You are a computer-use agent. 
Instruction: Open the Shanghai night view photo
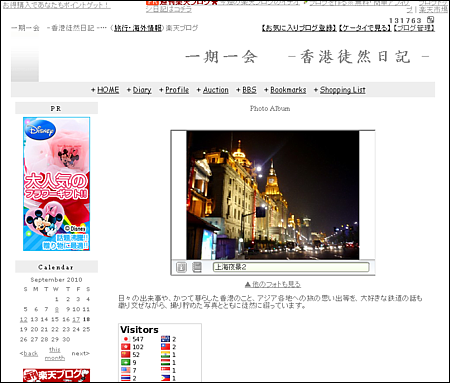pos(273,195)
